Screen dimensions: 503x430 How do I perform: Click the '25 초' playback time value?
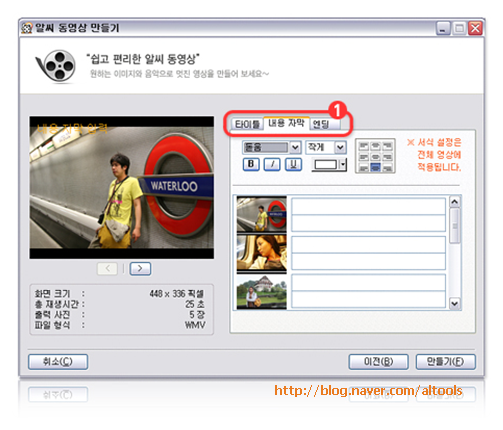[195, 304]
